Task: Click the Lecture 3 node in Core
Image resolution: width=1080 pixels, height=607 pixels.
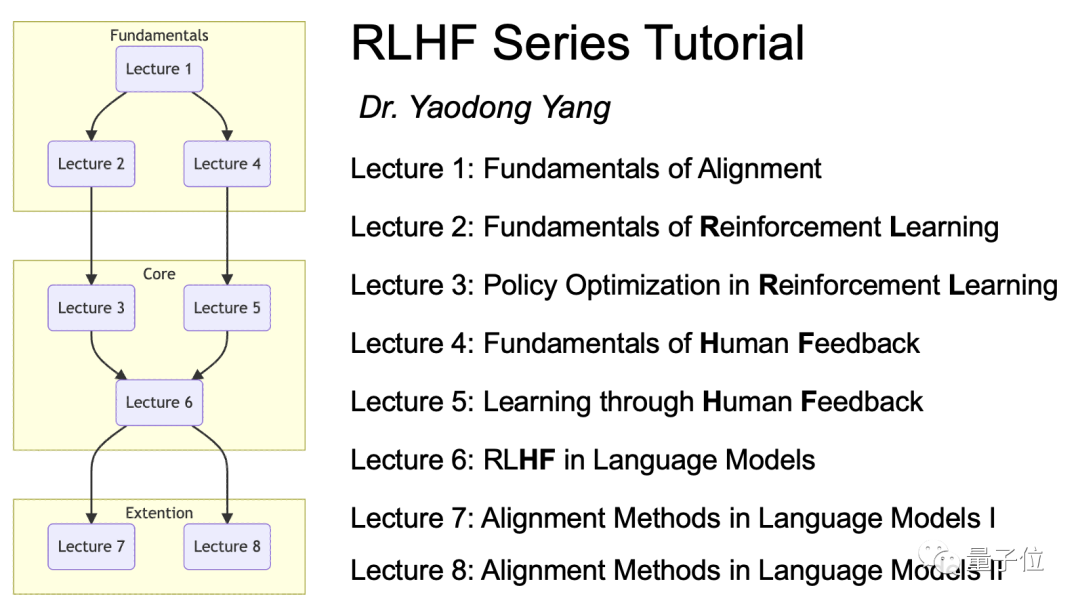Action: 91,308
